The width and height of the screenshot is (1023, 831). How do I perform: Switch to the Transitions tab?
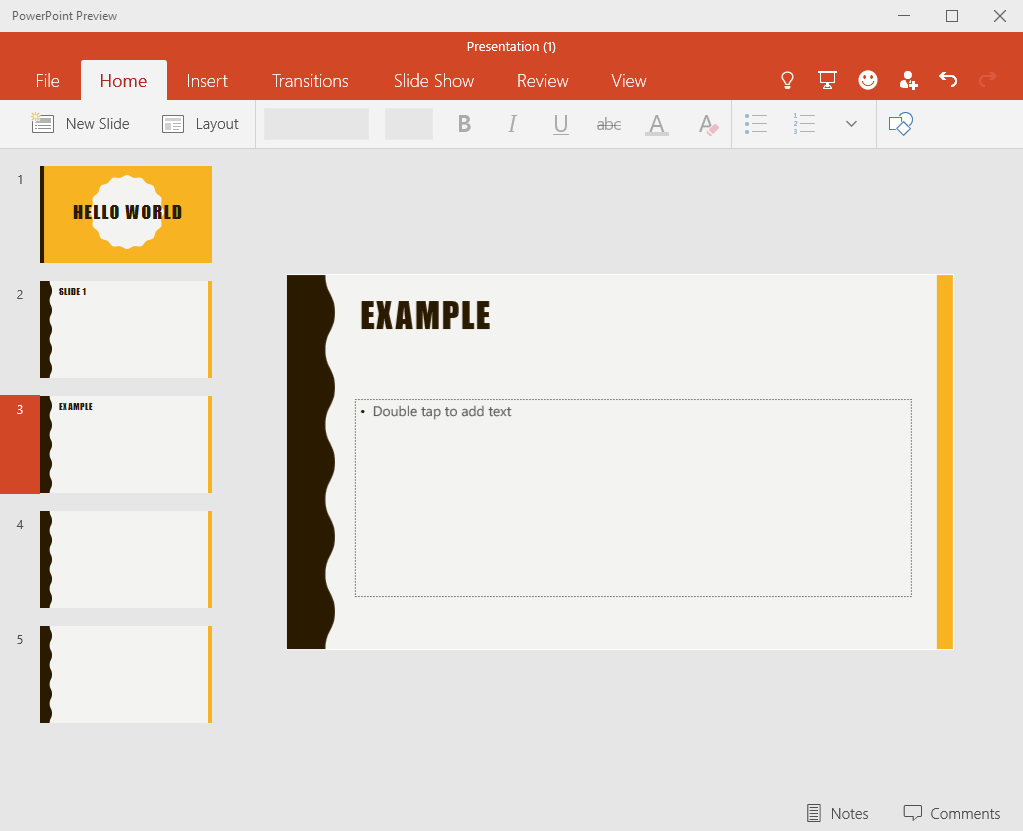(x=310, y=81)
